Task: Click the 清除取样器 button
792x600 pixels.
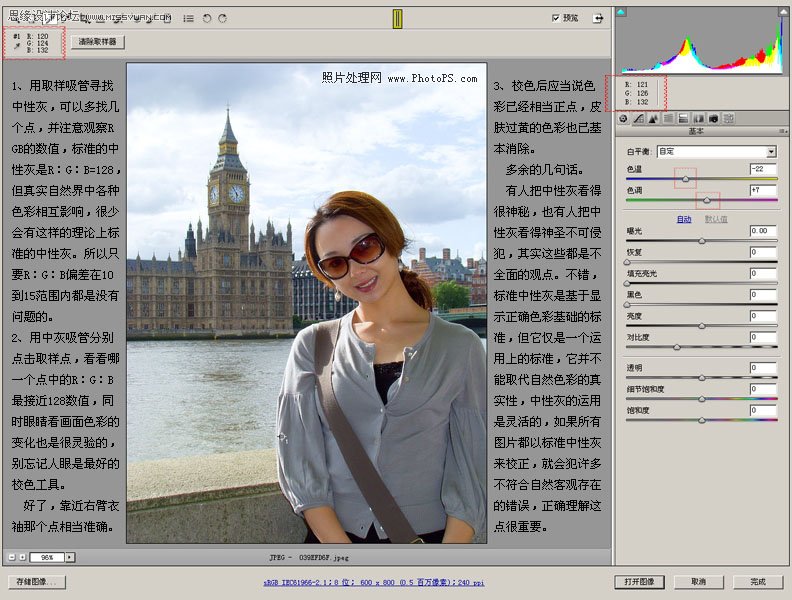Action: tap(97, 42)
